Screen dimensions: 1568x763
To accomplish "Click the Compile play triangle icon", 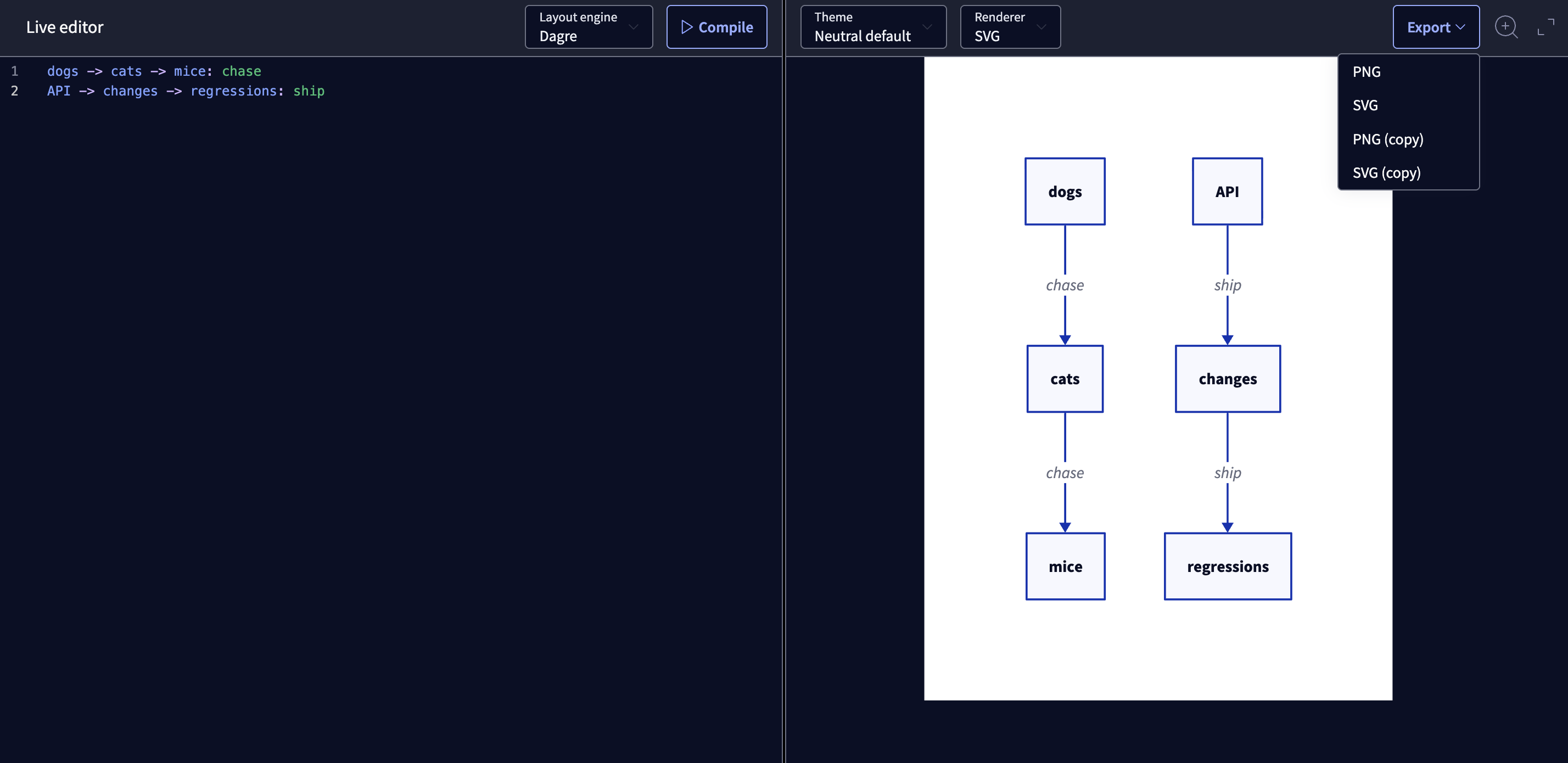I will [x=687, y=27].
